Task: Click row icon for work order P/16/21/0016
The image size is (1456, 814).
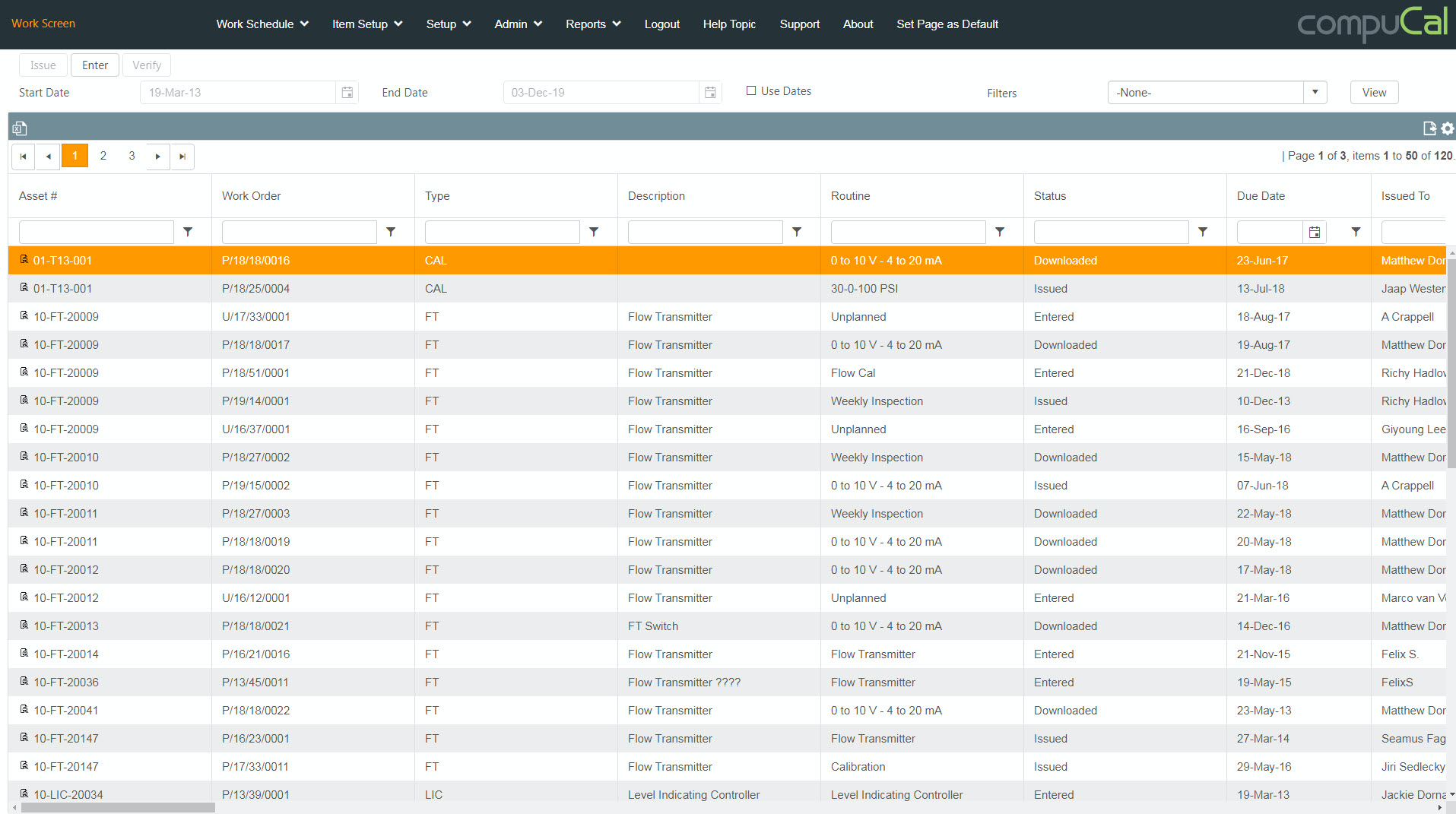Action: click(x=24, y=654)
